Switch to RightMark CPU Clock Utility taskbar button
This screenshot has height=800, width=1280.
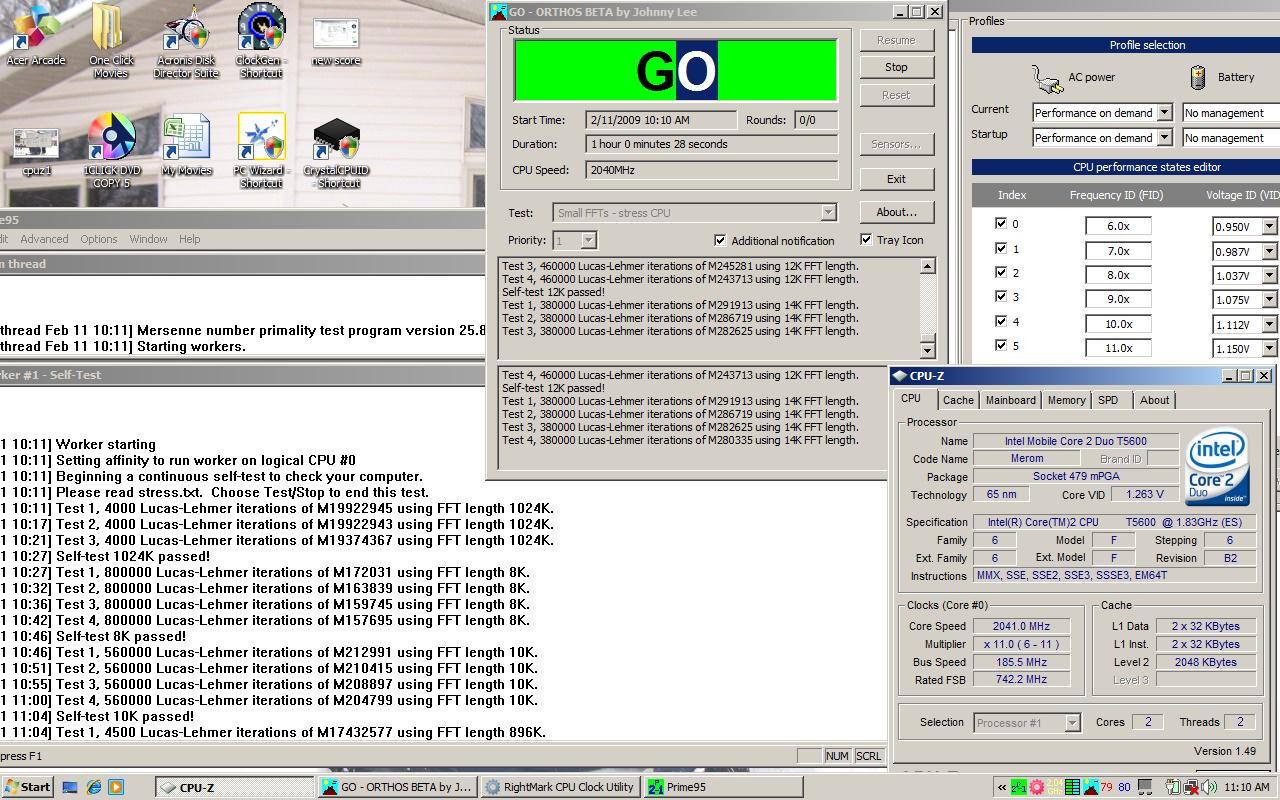click(559, 787)
